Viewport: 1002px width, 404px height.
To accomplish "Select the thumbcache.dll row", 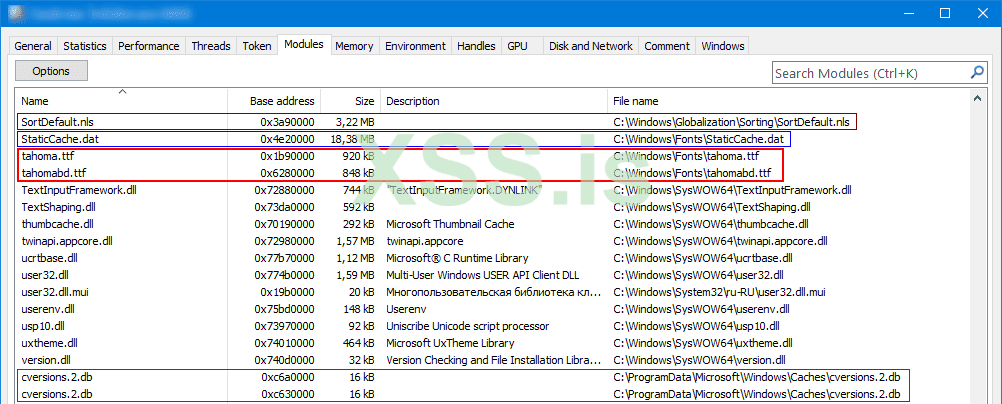I will click(x=492, y=224).
